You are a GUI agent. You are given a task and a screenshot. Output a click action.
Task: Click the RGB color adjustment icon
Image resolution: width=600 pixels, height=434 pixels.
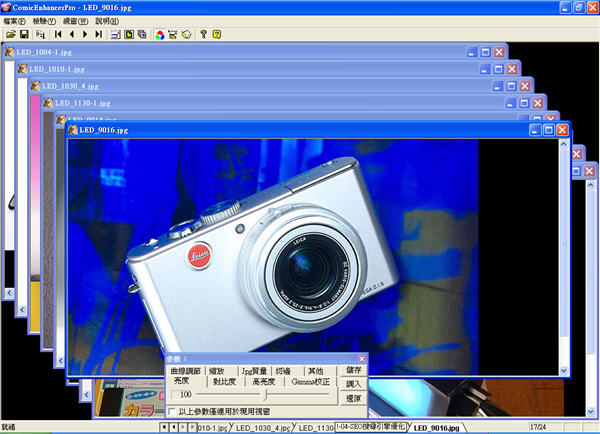pos(159,34)
